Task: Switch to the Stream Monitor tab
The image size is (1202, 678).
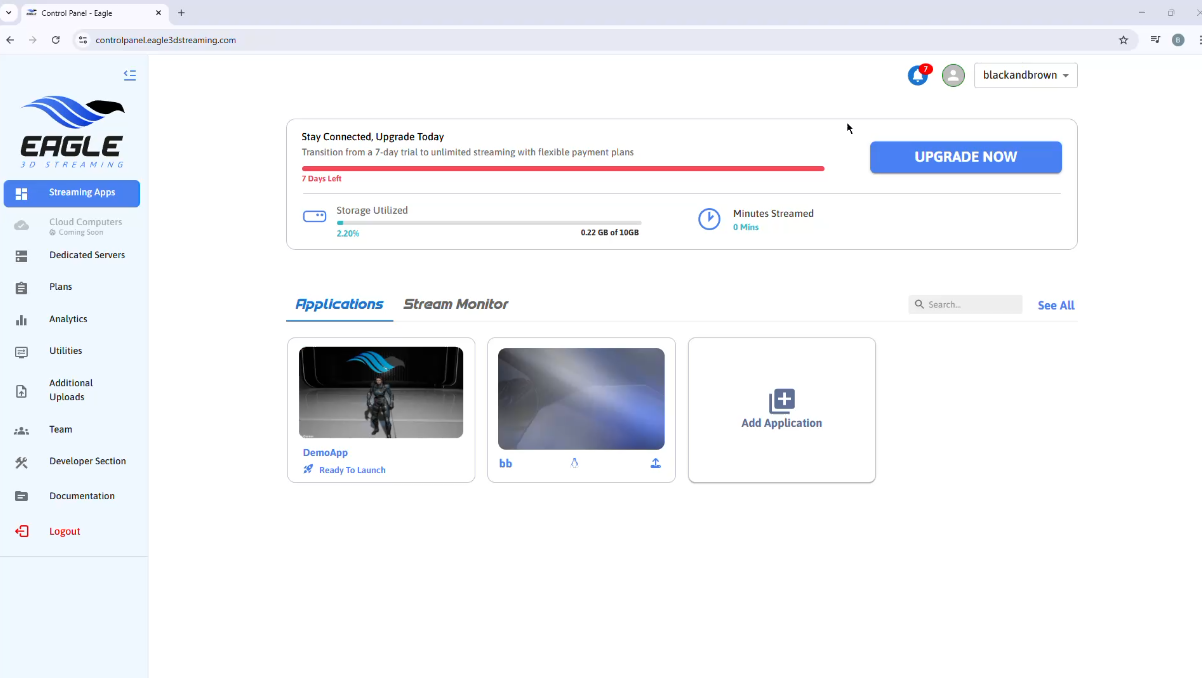Action: (455, 304)
